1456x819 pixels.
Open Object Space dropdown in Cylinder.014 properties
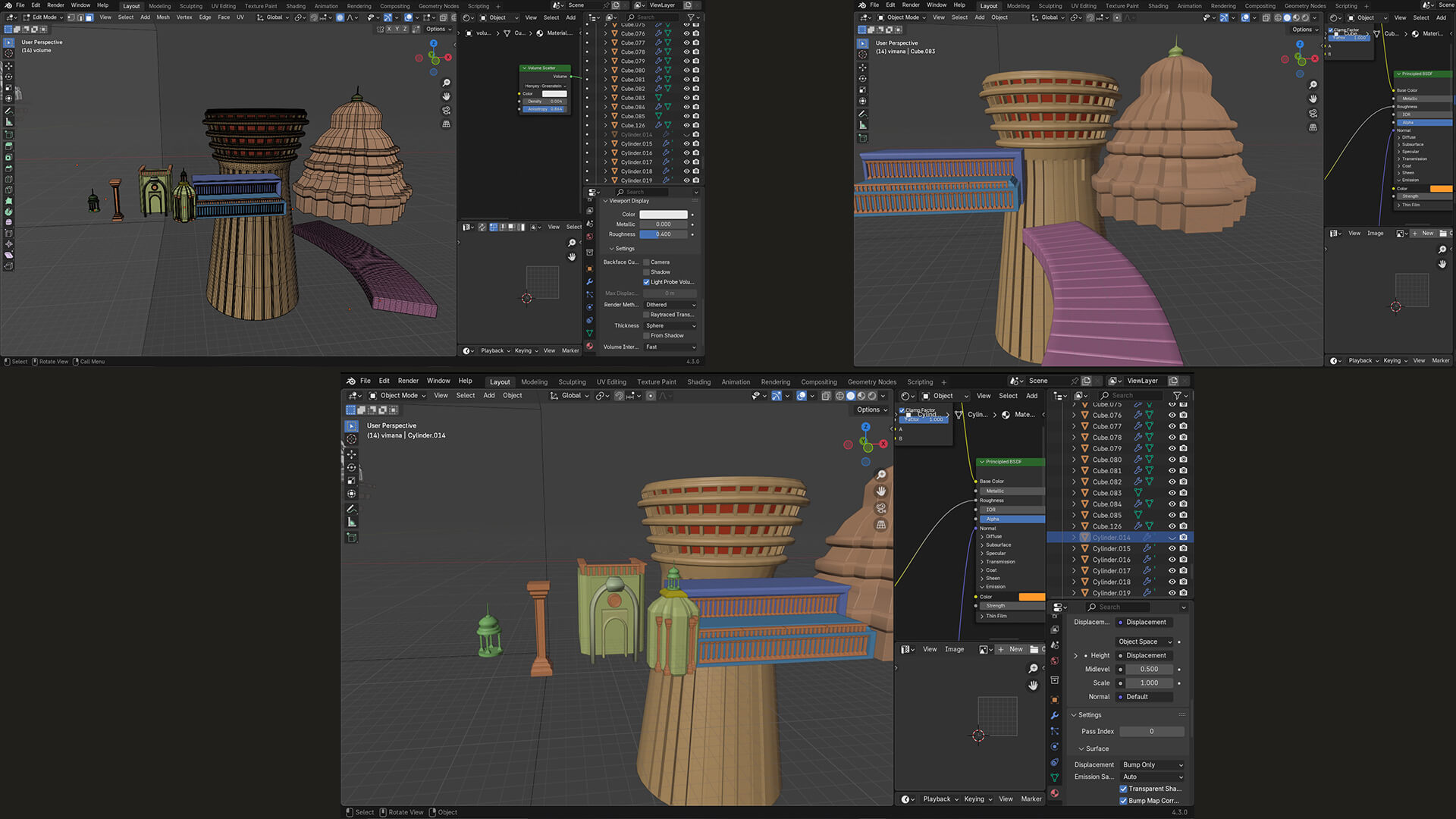1144,642
